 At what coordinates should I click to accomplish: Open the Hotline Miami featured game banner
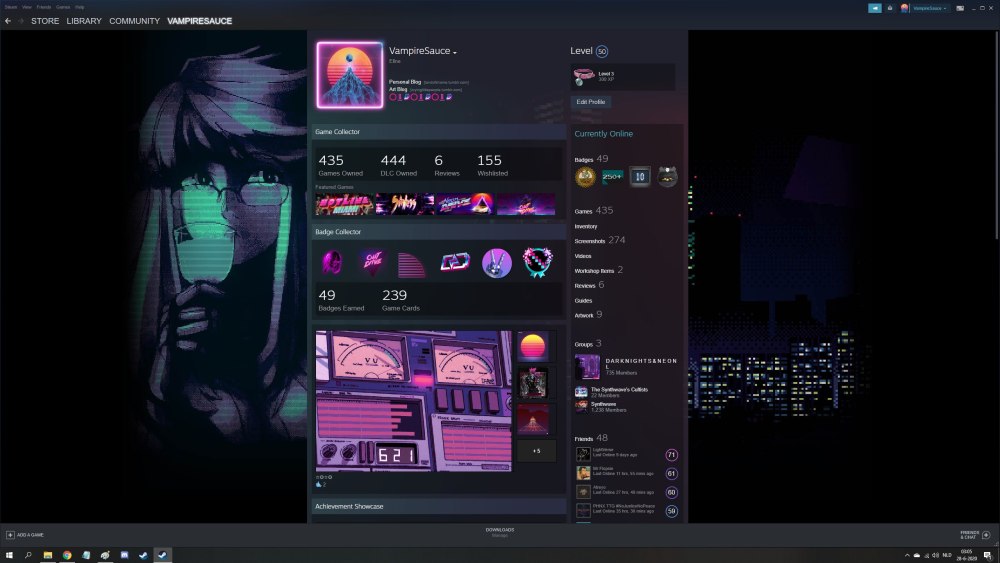pyautogui.click(x=344, y=204)
